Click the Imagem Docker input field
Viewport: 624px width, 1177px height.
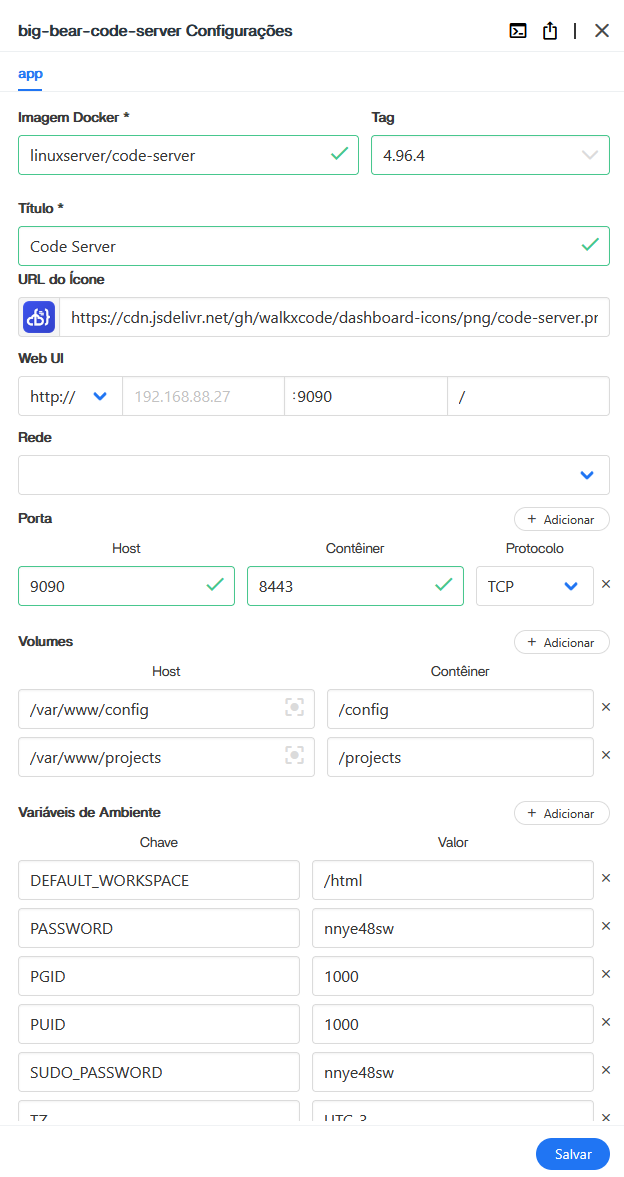188,155
